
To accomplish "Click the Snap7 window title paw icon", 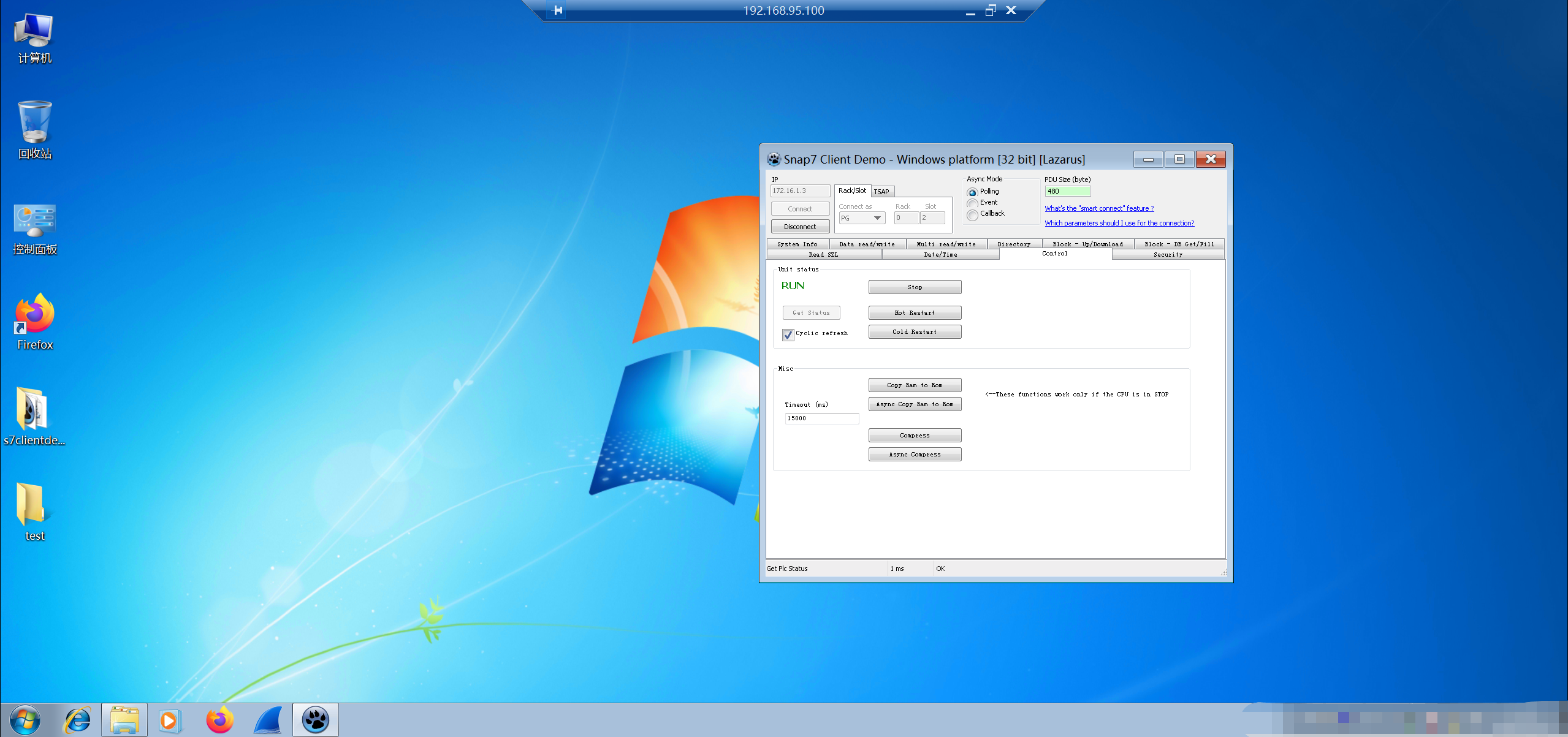I will tap(774, 159).
